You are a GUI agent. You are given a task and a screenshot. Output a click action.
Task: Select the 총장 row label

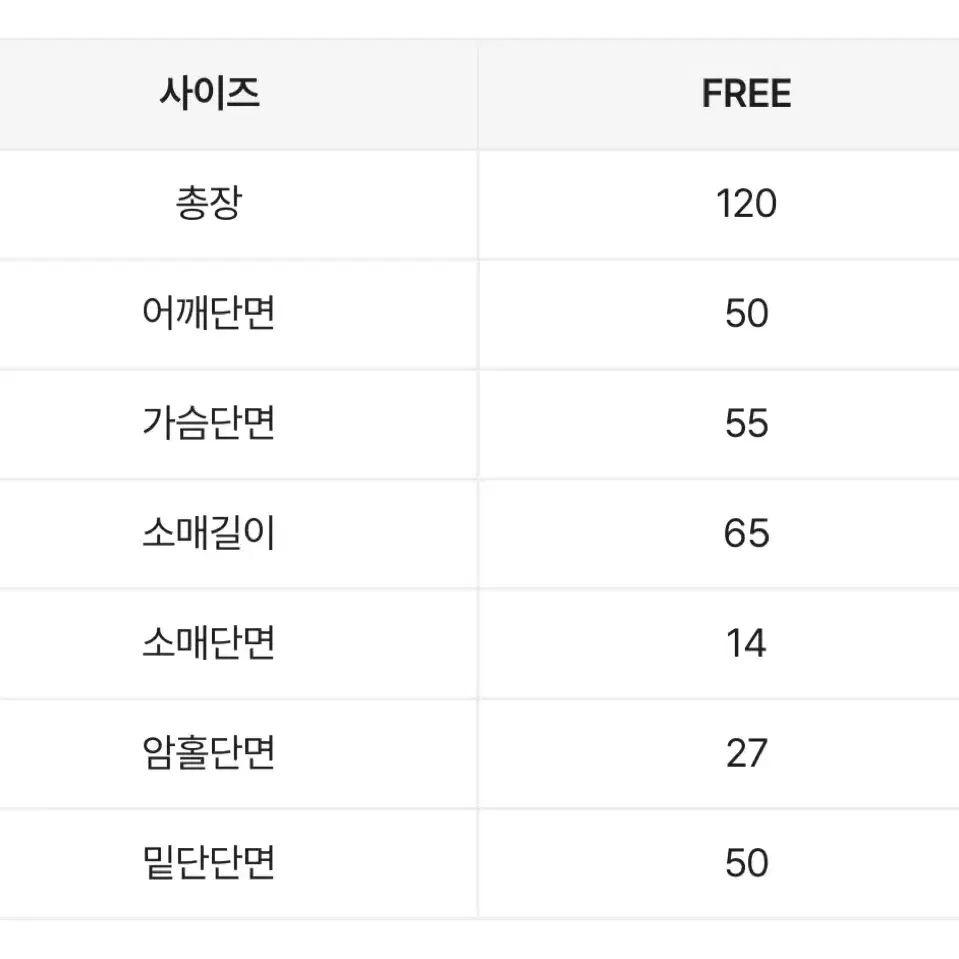click(209, 204)
